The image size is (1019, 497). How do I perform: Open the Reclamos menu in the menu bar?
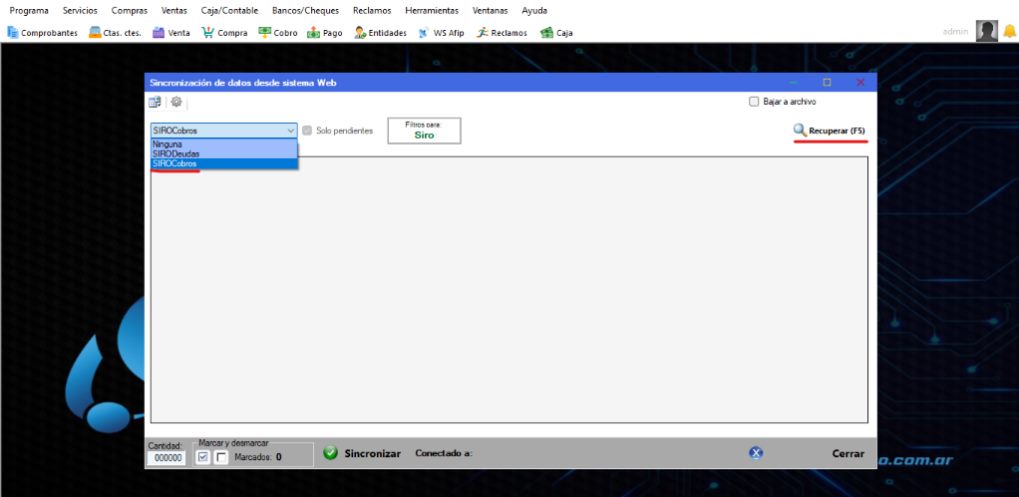372,10
